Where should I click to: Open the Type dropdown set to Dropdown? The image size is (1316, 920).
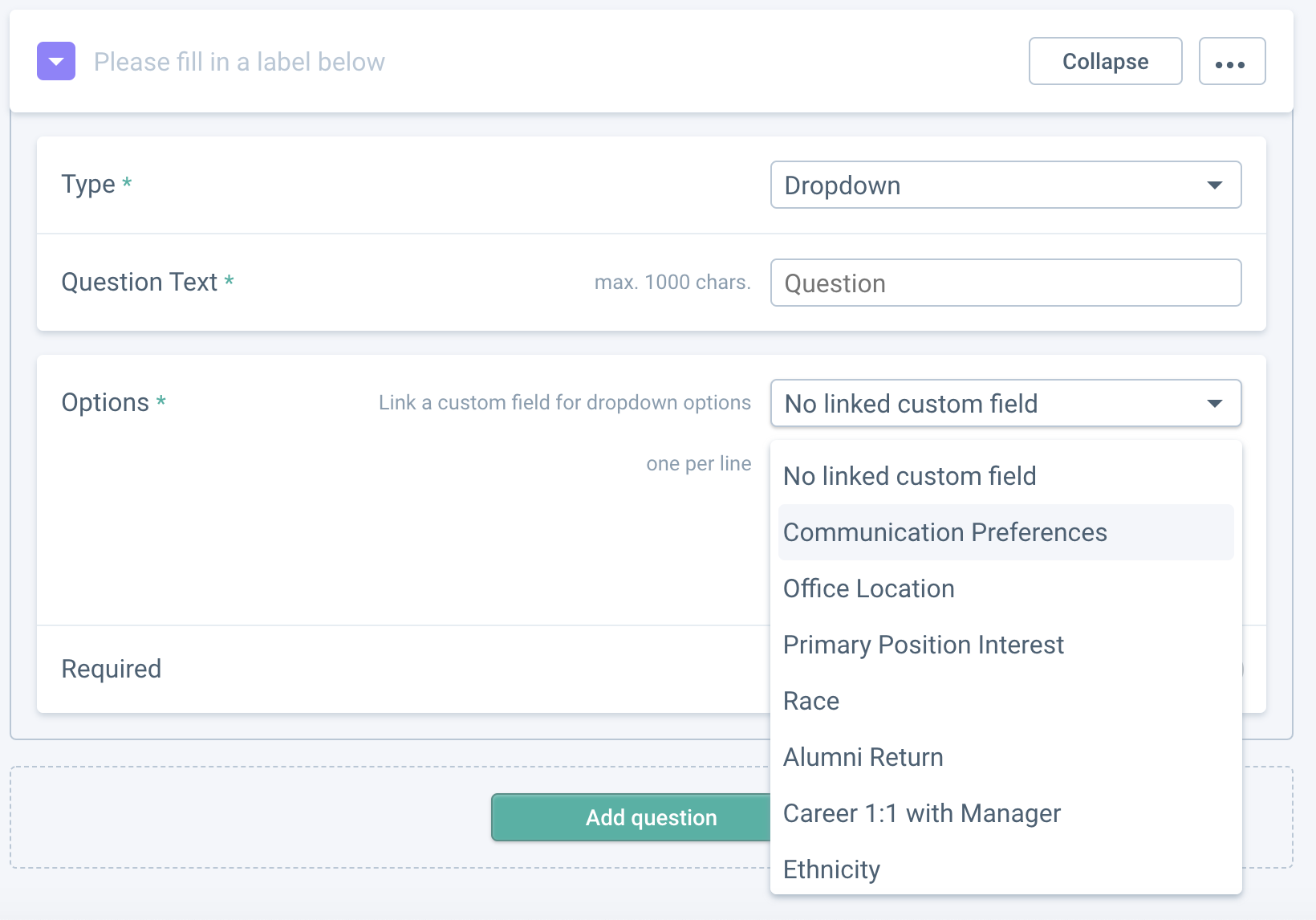tap(1005, 185)
